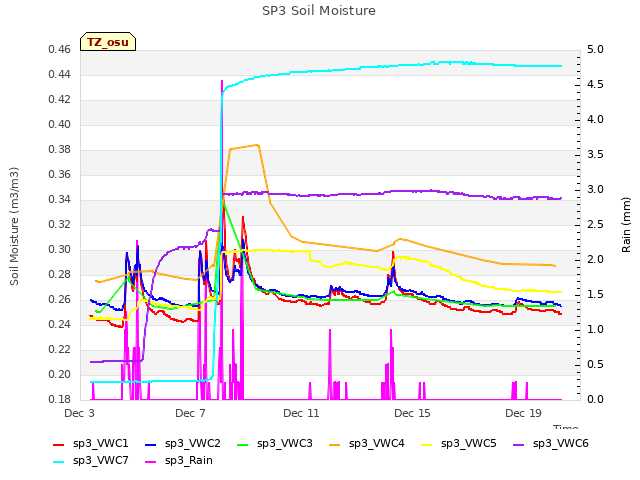The height and width of the screenshot is (480, 640).
Task: Click the 0.38 left axis value
Action: 60,150
